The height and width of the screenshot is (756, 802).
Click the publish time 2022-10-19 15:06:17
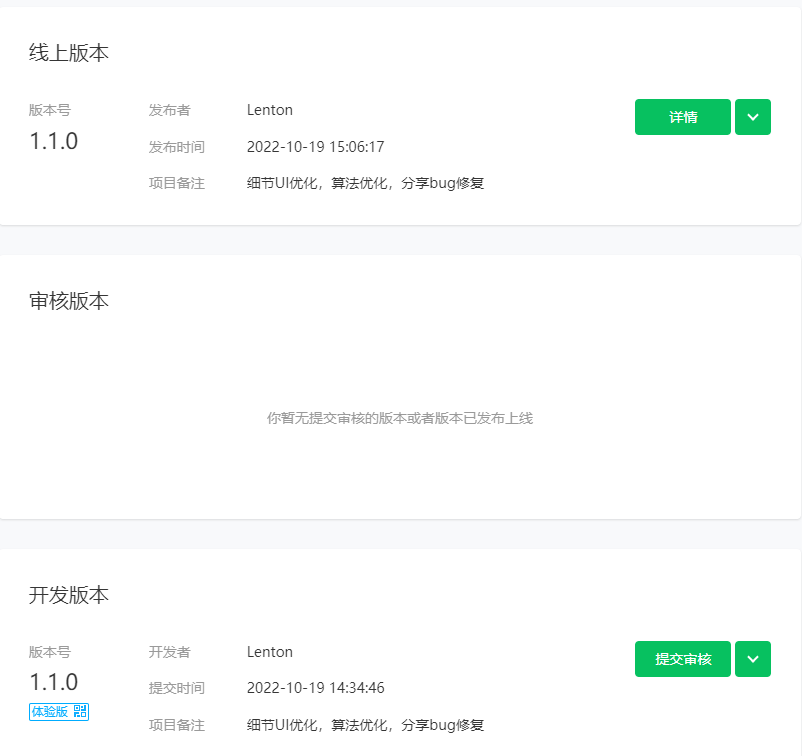point(315,147)
